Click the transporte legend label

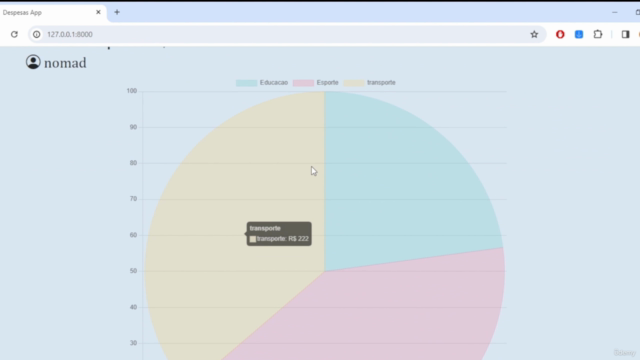381,82
